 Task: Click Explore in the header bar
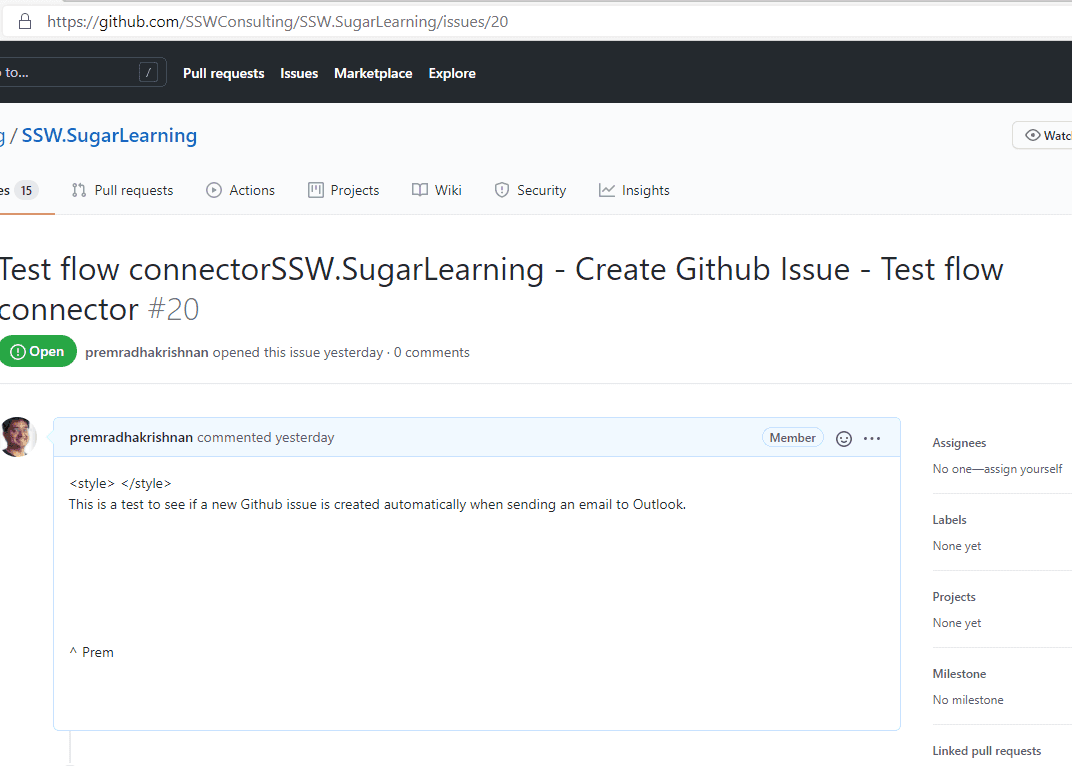(452, 73)
